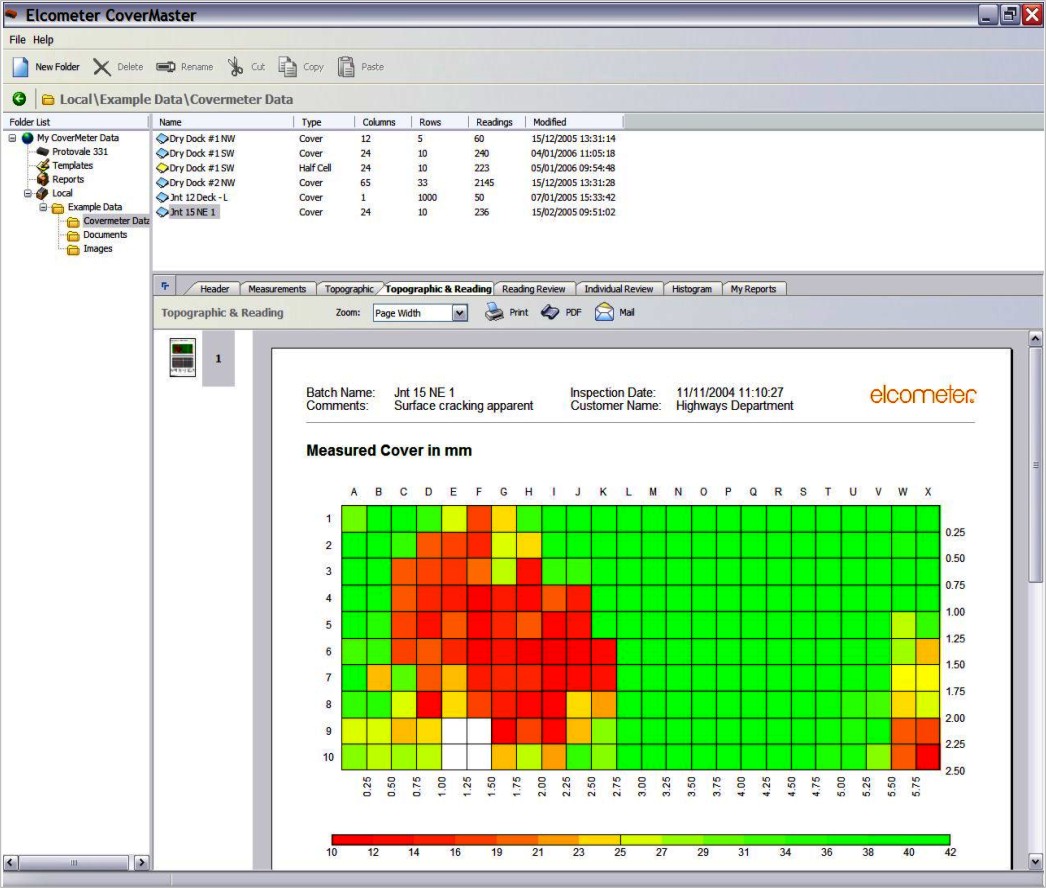Click the Documents folder icon

point(73,236)
